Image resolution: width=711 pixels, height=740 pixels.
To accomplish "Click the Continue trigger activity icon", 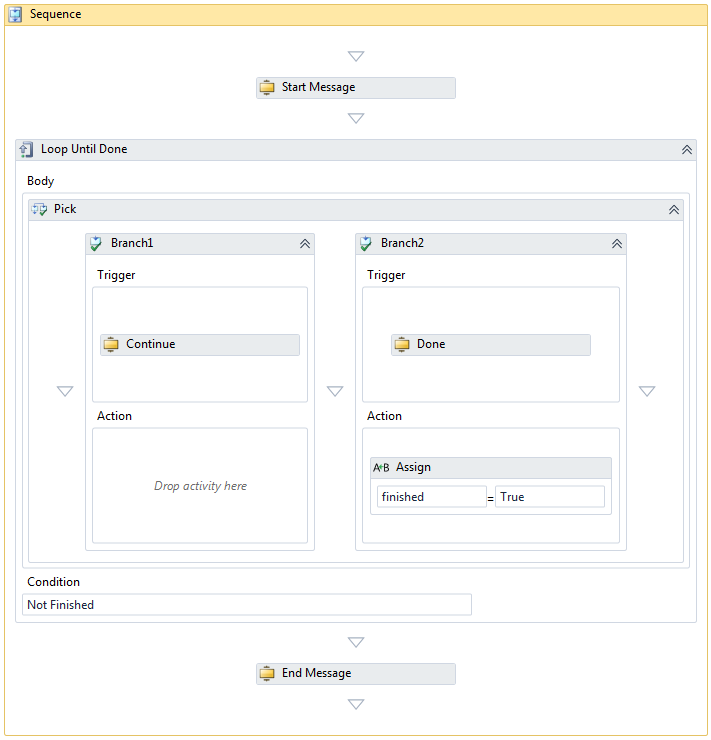I will tap(111, 345).
